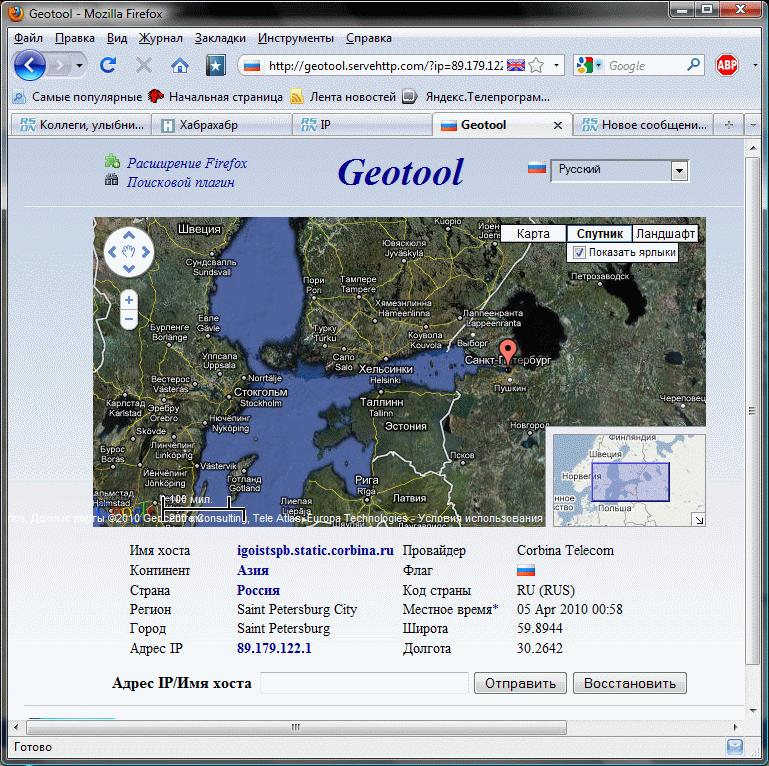Open the Азия continent link
Image resolution: width=769 pixels, height=766 pixels.
point(253,570)
